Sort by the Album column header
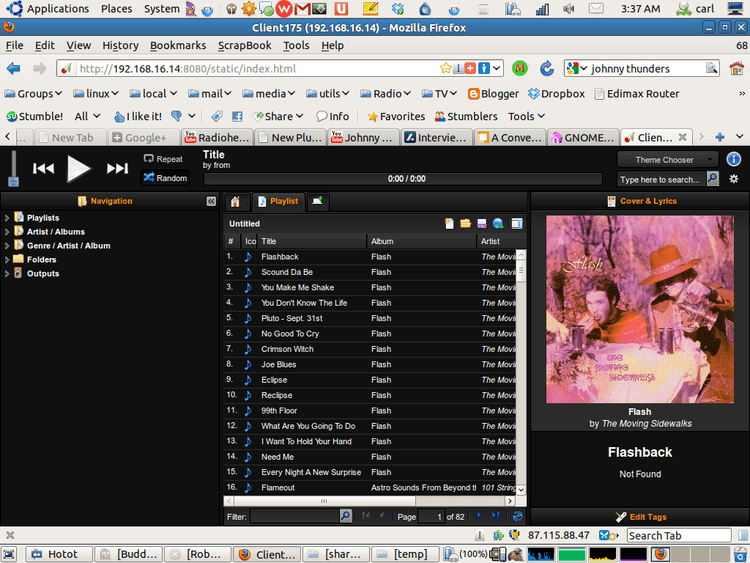This screenshot has height=563, width=750. click(421, 242)
